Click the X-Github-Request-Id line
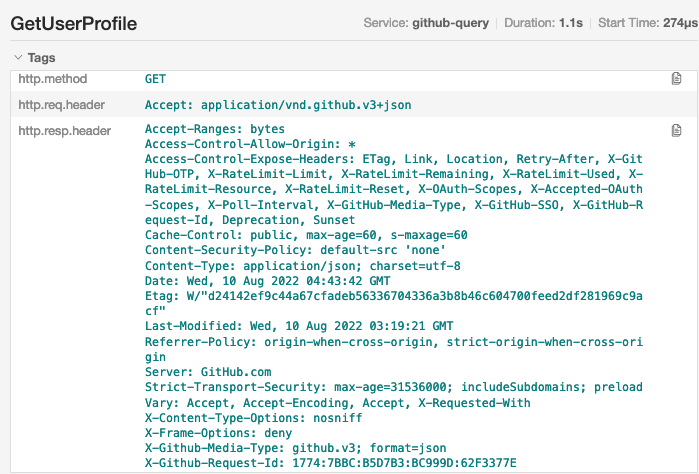The image size is (699, 474). pos(330,461)
